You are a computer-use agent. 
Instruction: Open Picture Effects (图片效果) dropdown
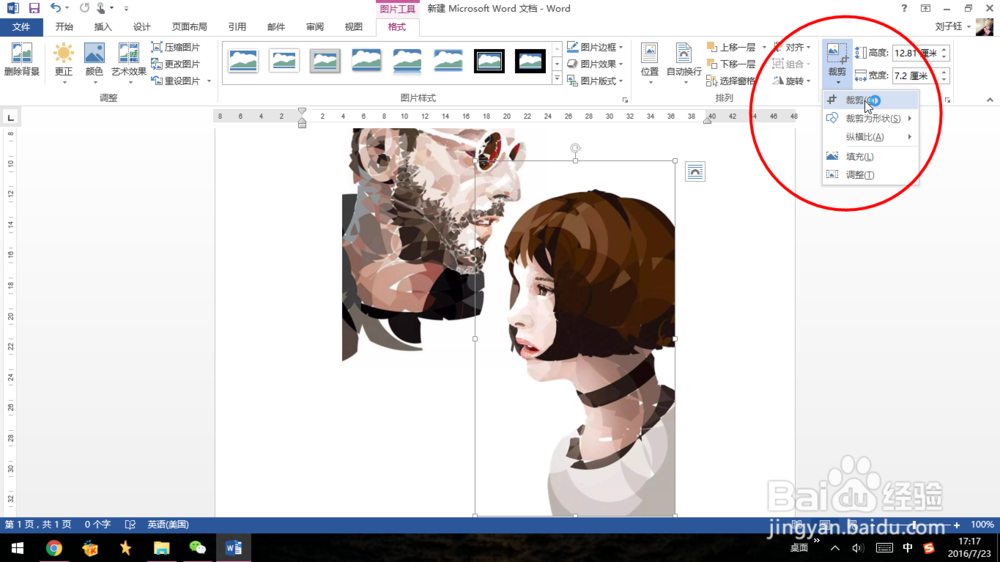[x=595, y=64]
